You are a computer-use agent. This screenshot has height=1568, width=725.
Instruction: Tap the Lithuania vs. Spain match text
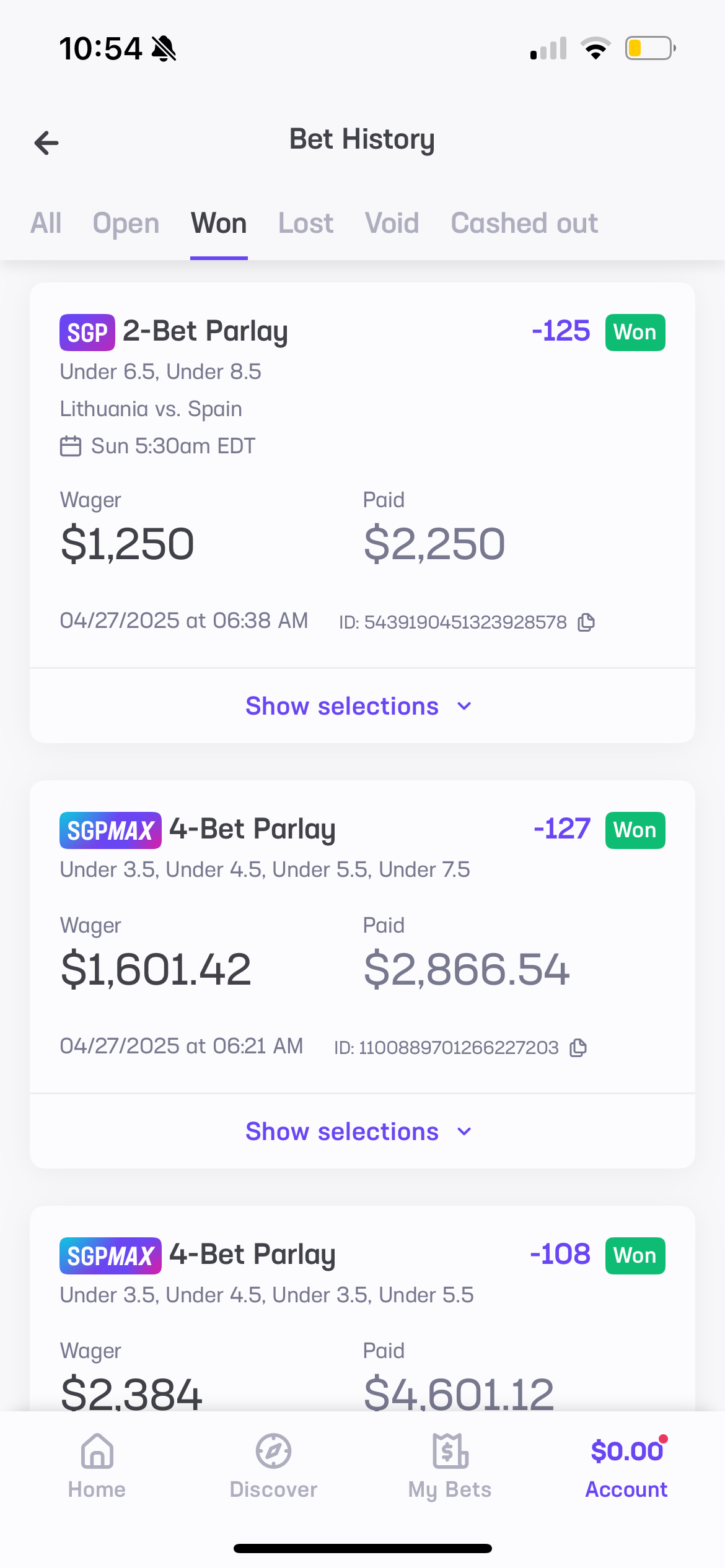coord(151,409)
